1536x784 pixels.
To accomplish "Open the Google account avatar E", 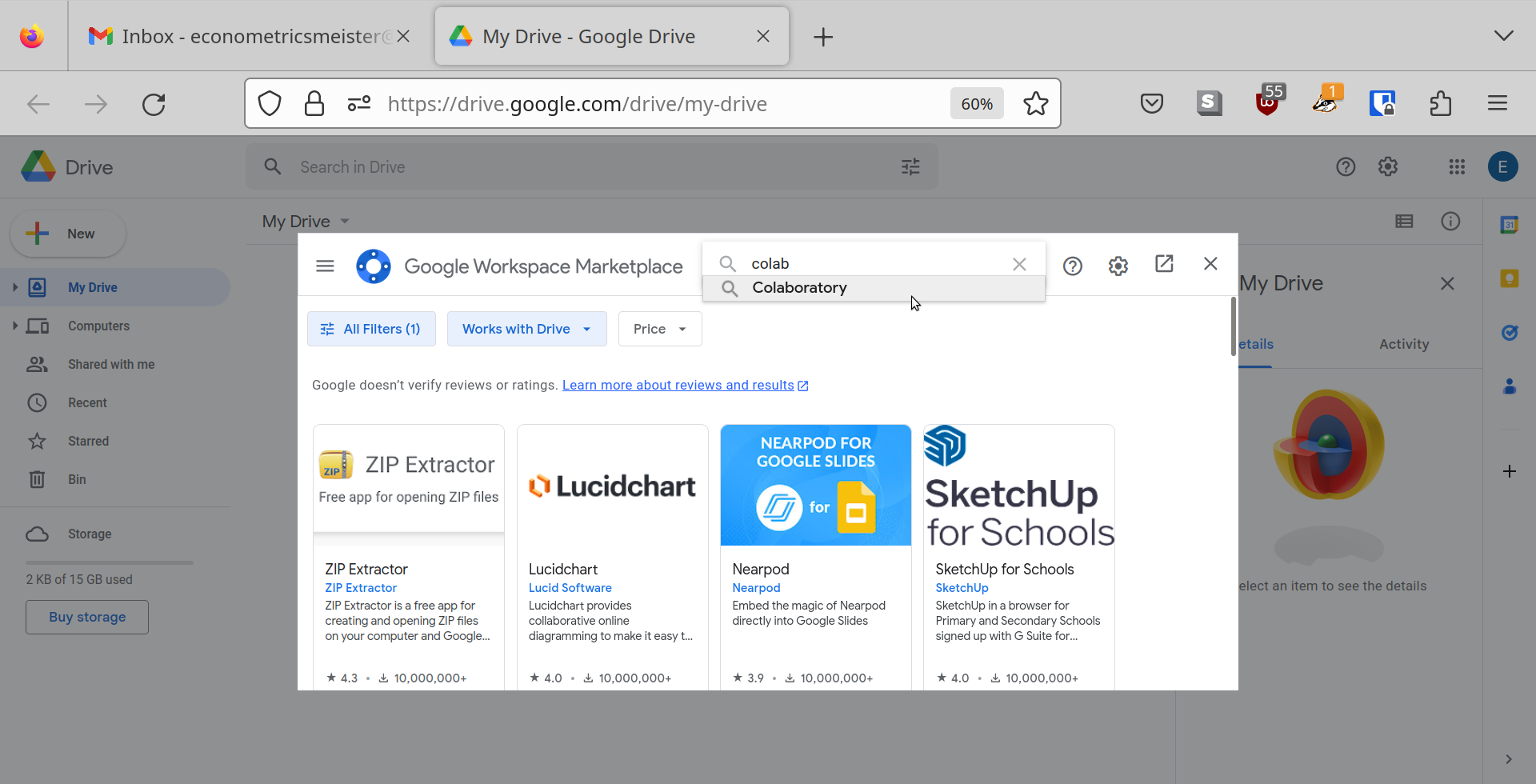I will pos(1503,166).
